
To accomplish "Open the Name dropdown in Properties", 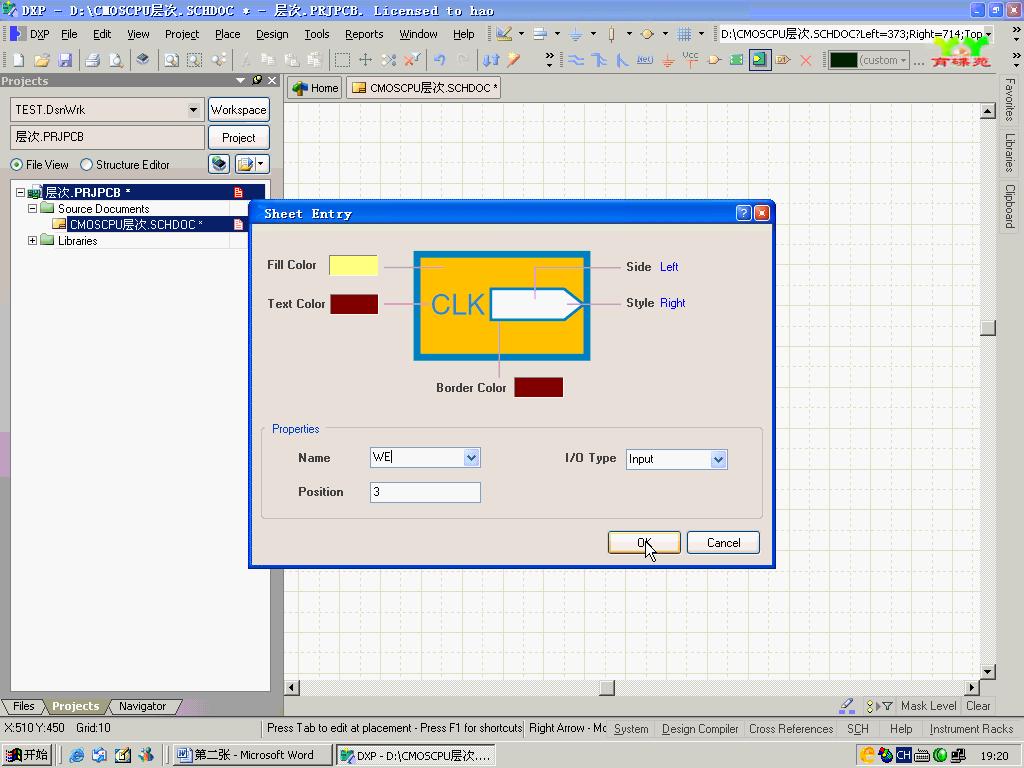I will [x=472, y=458].
